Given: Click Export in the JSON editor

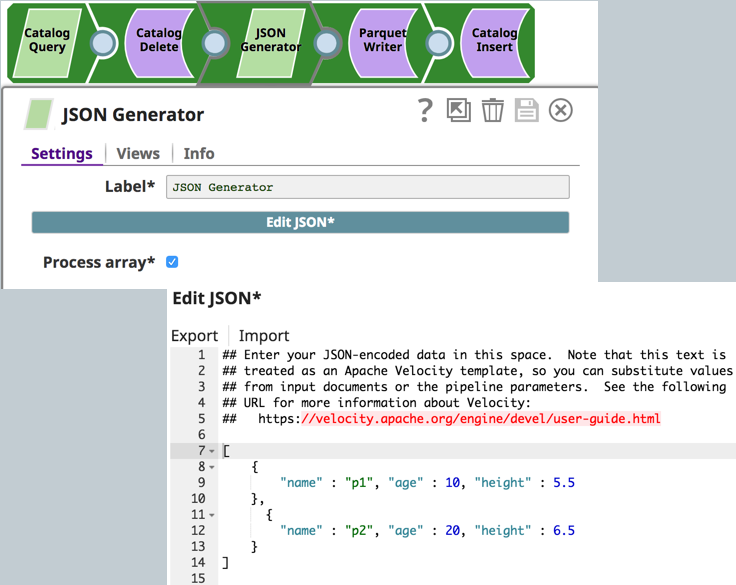Looking at the screenshot, I should (194, 336).
